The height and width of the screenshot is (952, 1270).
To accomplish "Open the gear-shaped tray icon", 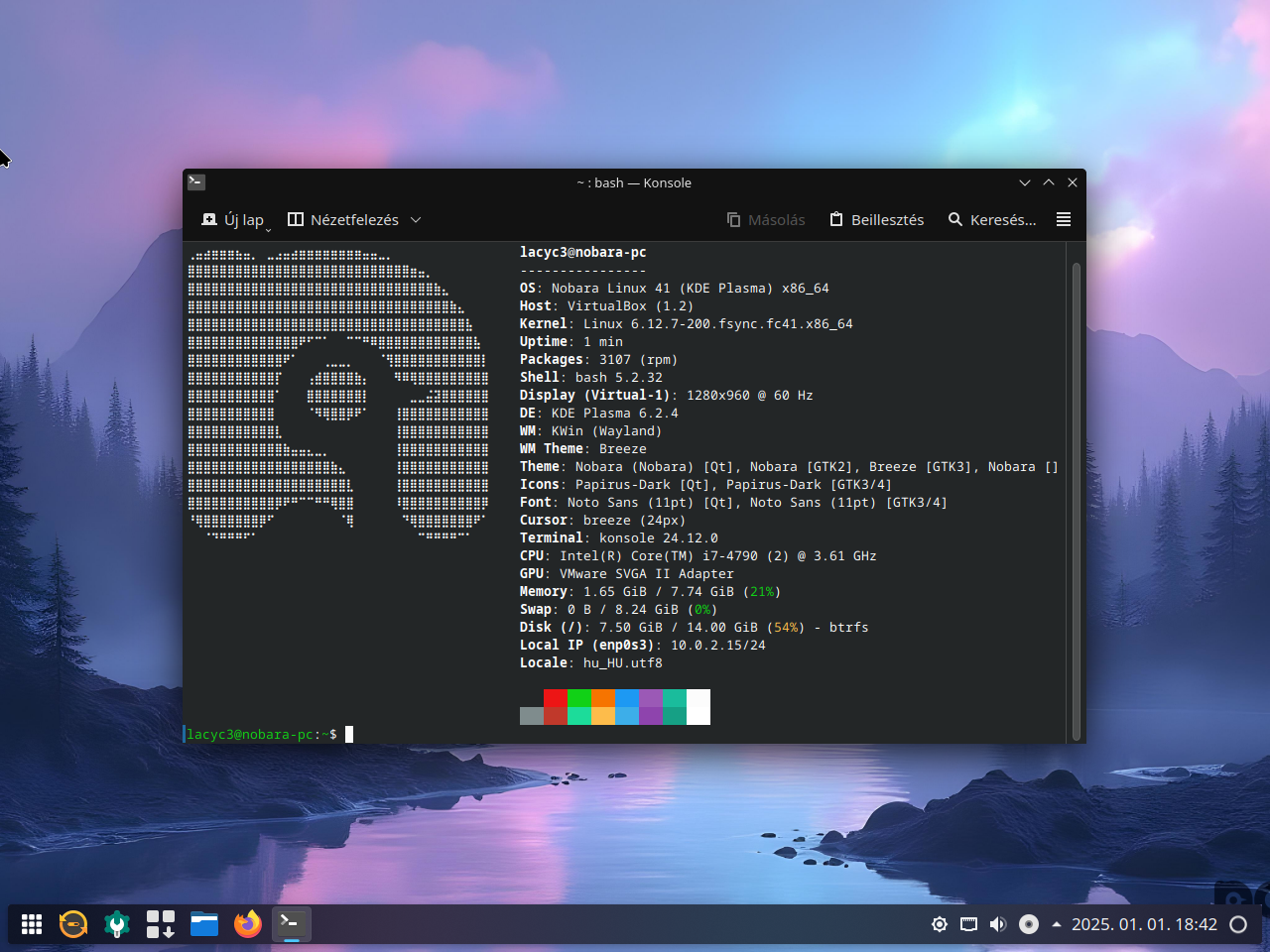I will coord(940,924).
